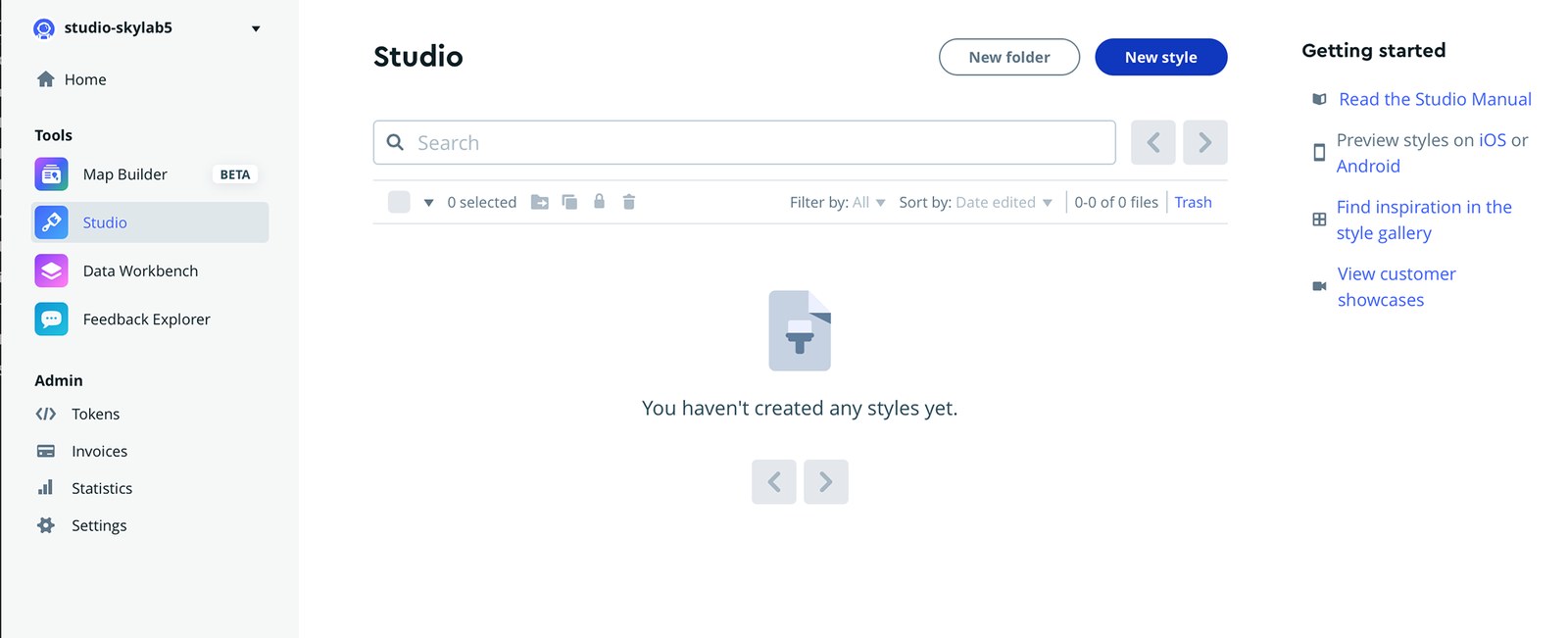The height and width of the screenshot is (638, 1568).
Task: Click the studio-skylab5 account avatar icon
Action: click(44, 28)
